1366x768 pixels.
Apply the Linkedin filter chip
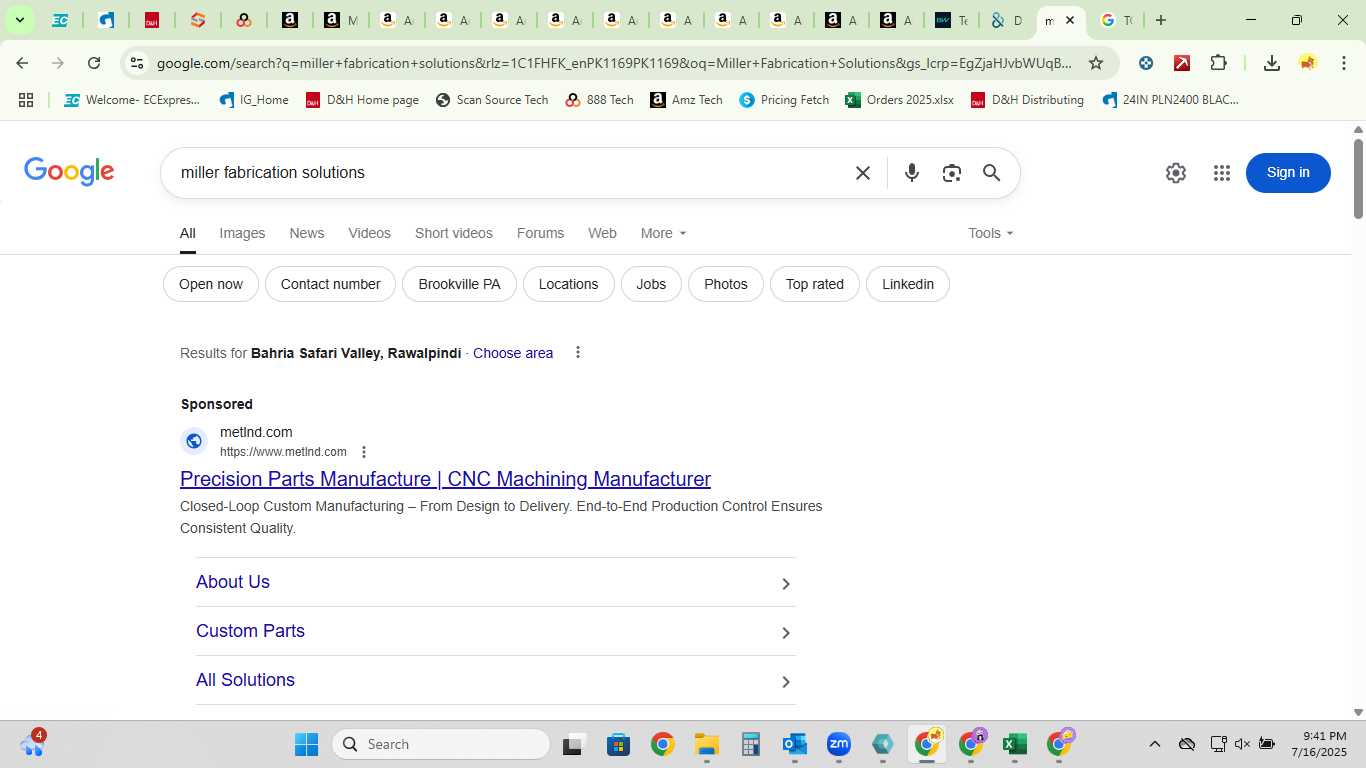coord(908,284)
